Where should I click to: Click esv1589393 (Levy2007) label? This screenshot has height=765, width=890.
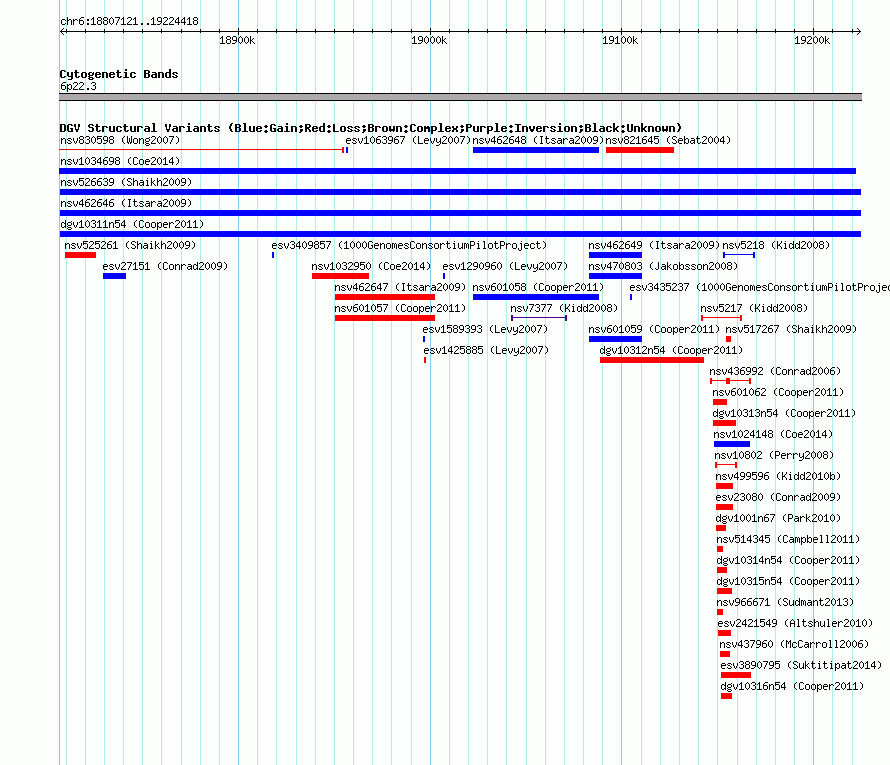(485, 329)
